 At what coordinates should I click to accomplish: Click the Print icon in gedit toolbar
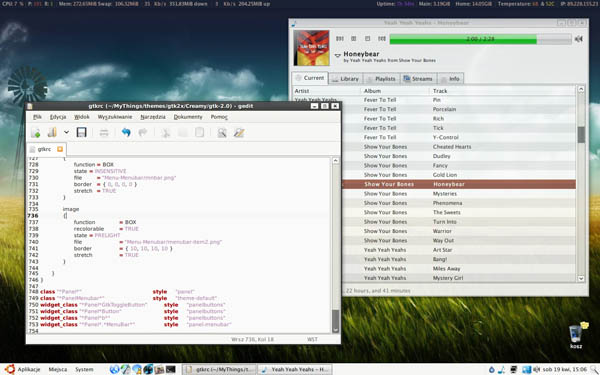(104, 133)
